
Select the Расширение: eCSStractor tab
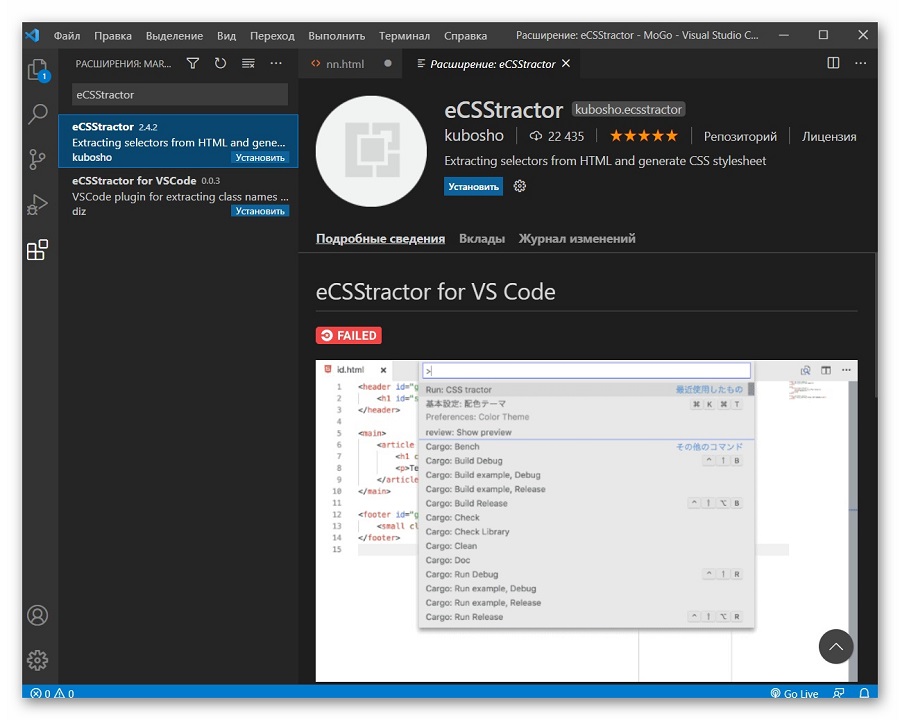pyautogui.click(x=492, y=64)
